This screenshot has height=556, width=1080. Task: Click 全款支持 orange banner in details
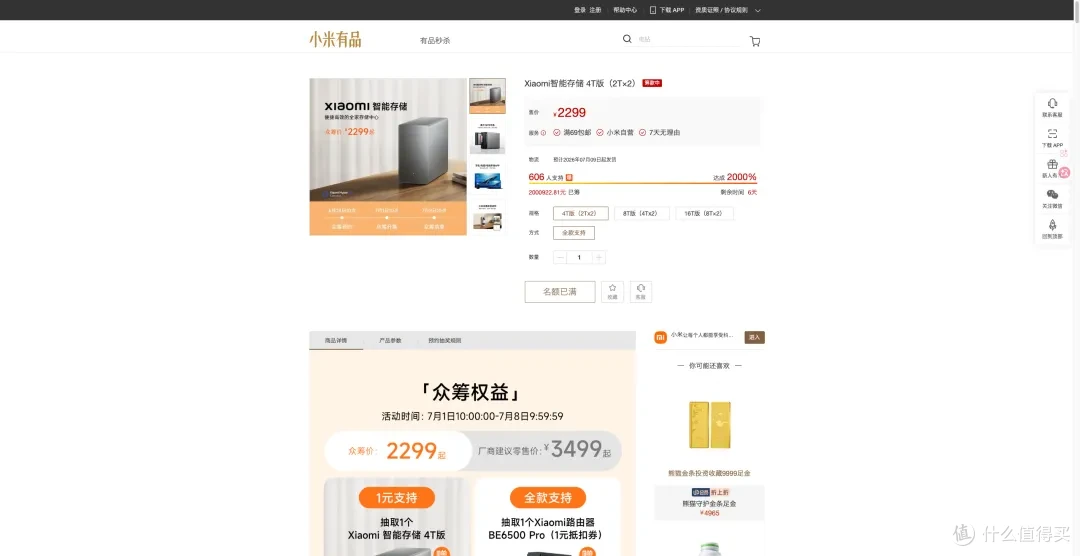coord(548,497)
